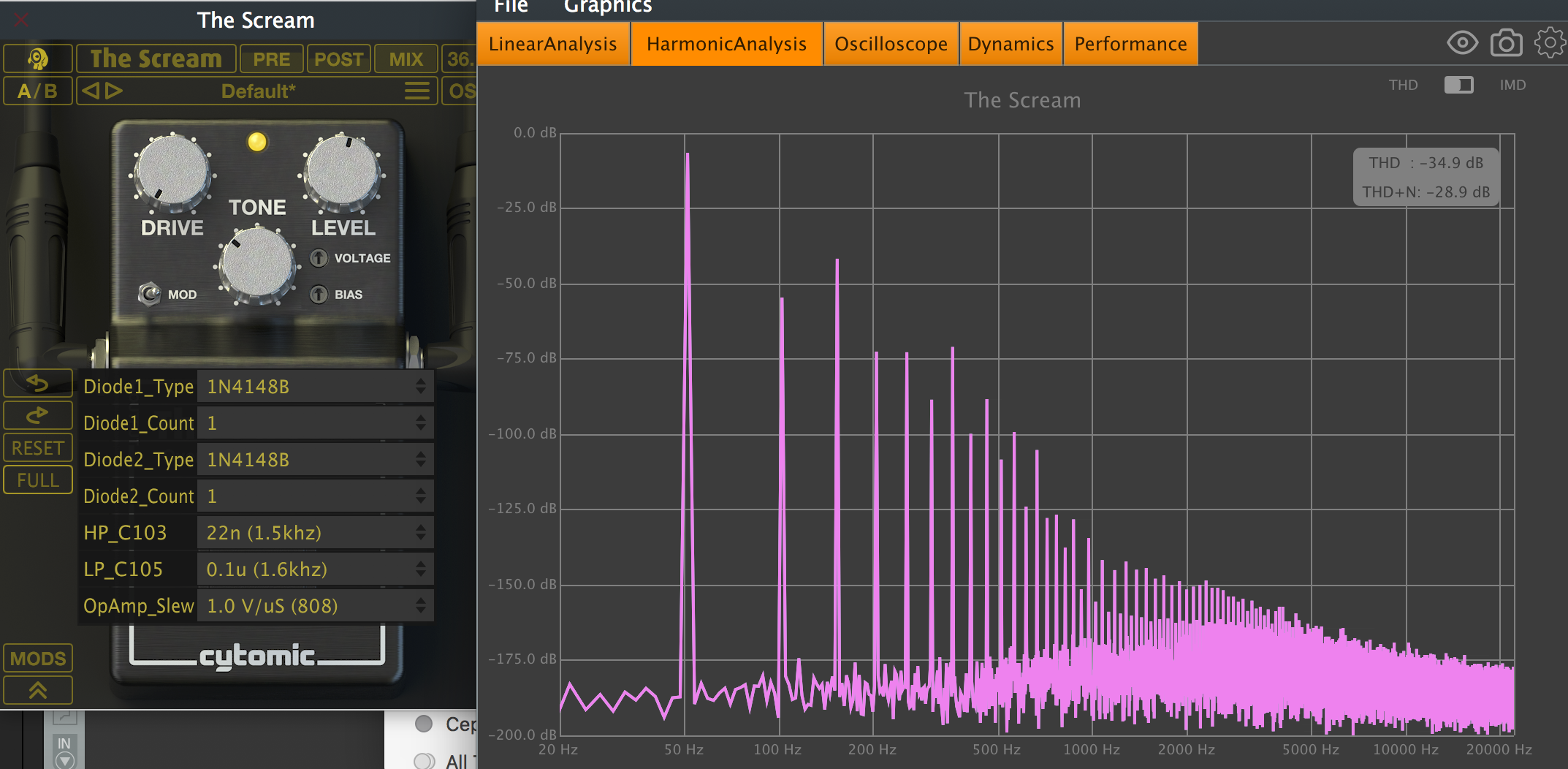This screenshot has width=1568, height=769.
Task: Close The Scream plugin window
Action: (x=20, y=20)
